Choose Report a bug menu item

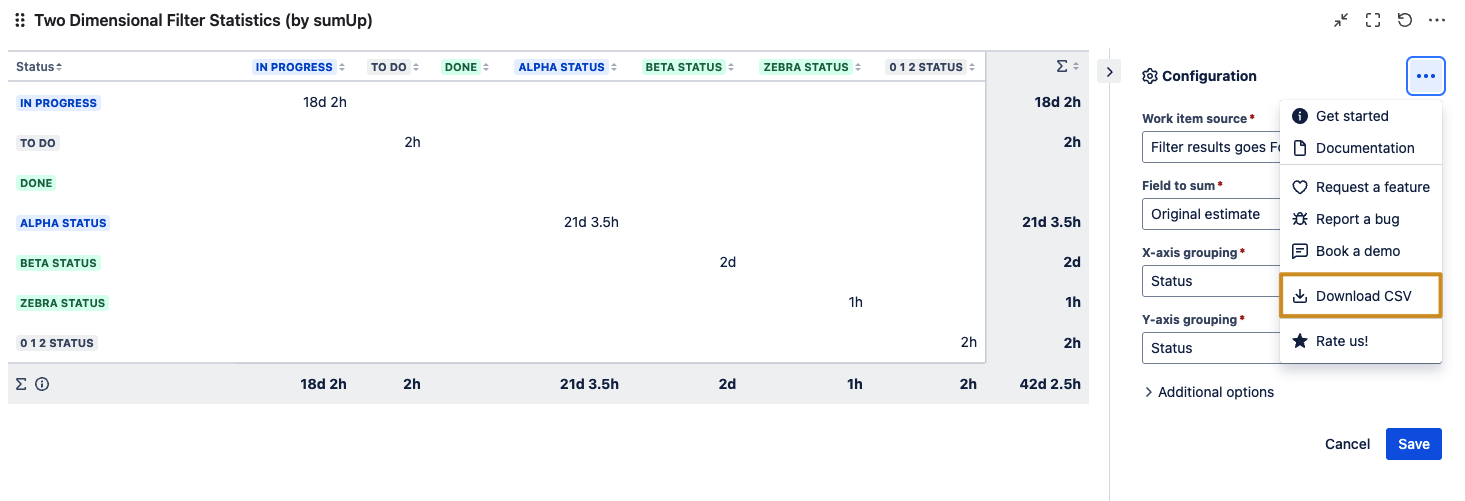click(1356, 219)
